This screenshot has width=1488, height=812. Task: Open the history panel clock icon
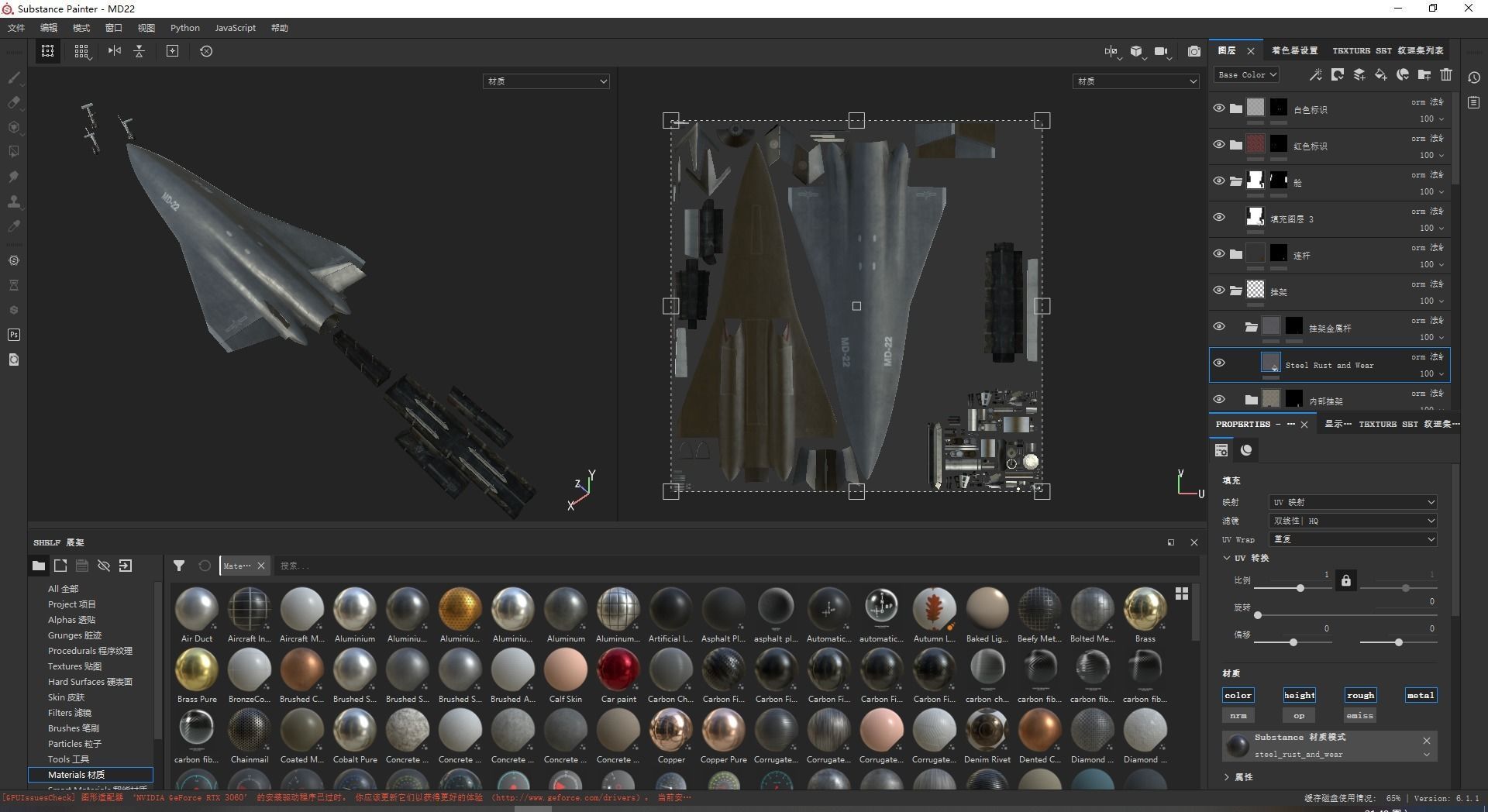(1474, 77)
